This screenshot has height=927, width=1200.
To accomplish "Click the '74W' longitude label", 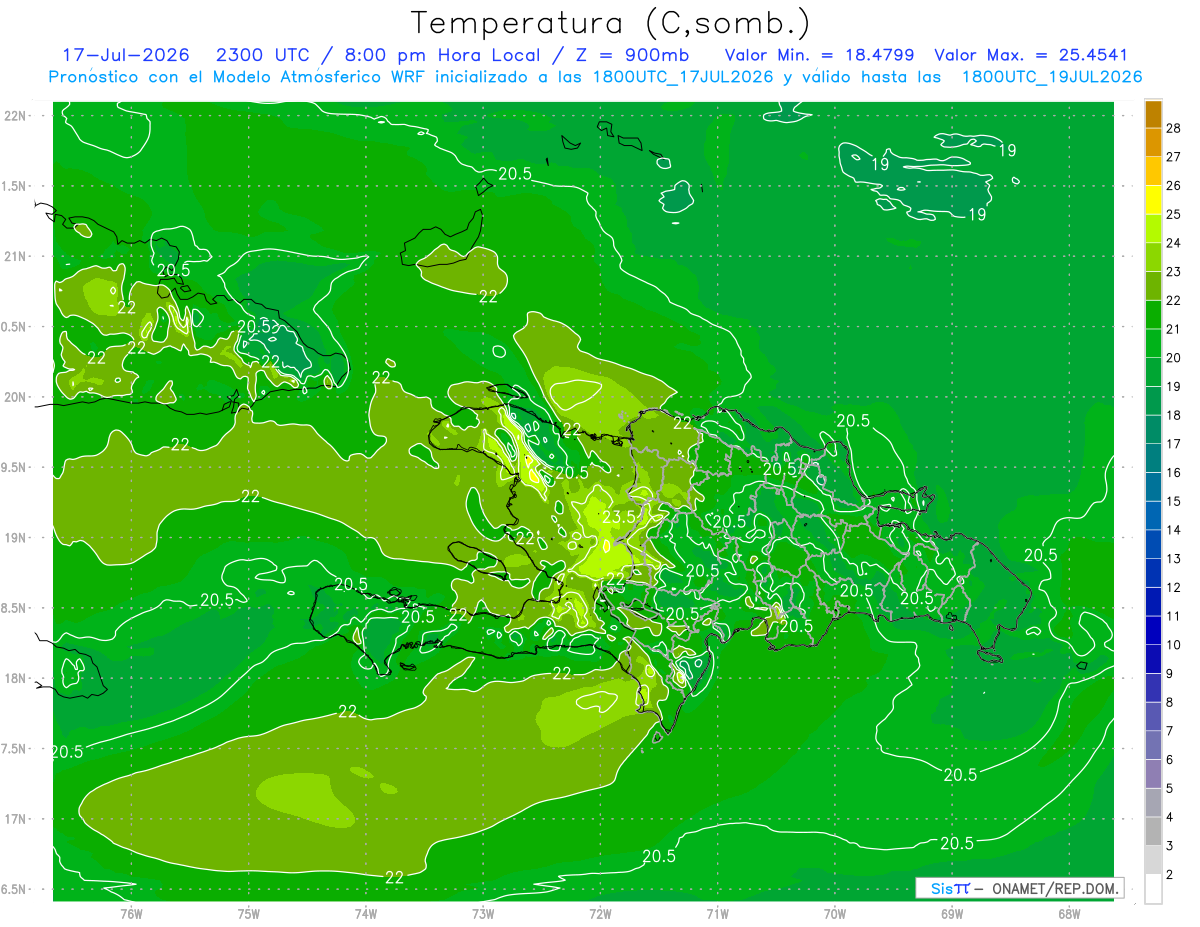I will coord(365,913).
